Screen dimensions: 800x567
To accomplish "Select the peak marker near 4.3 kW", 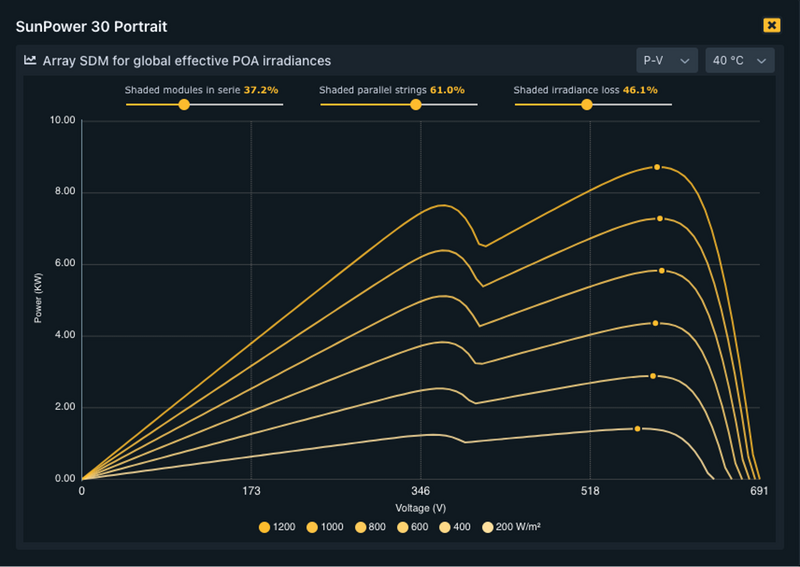I will tap(655, 323).
